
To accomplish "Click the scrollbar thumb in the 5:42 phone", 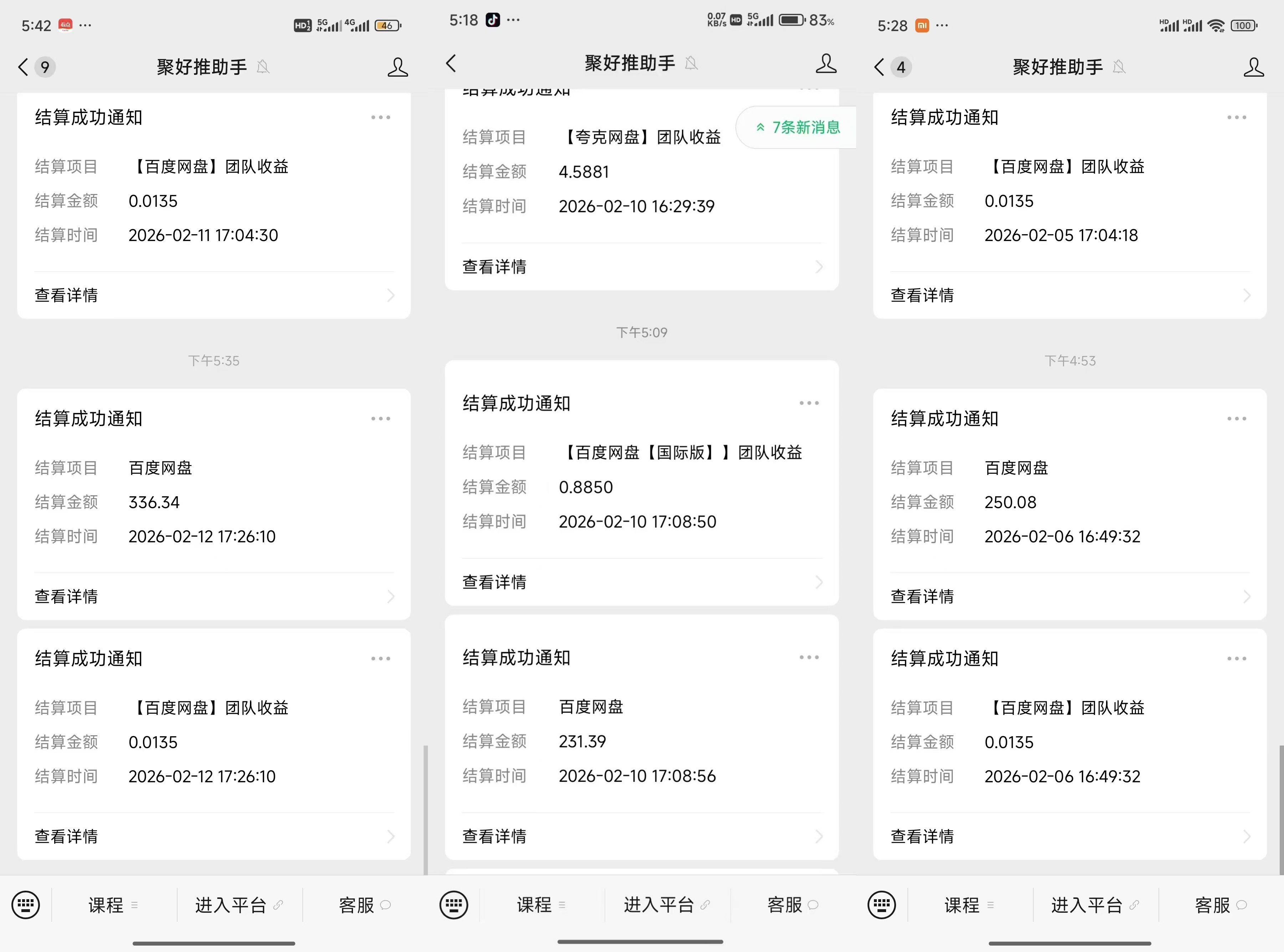I will (x=426, y=810).
